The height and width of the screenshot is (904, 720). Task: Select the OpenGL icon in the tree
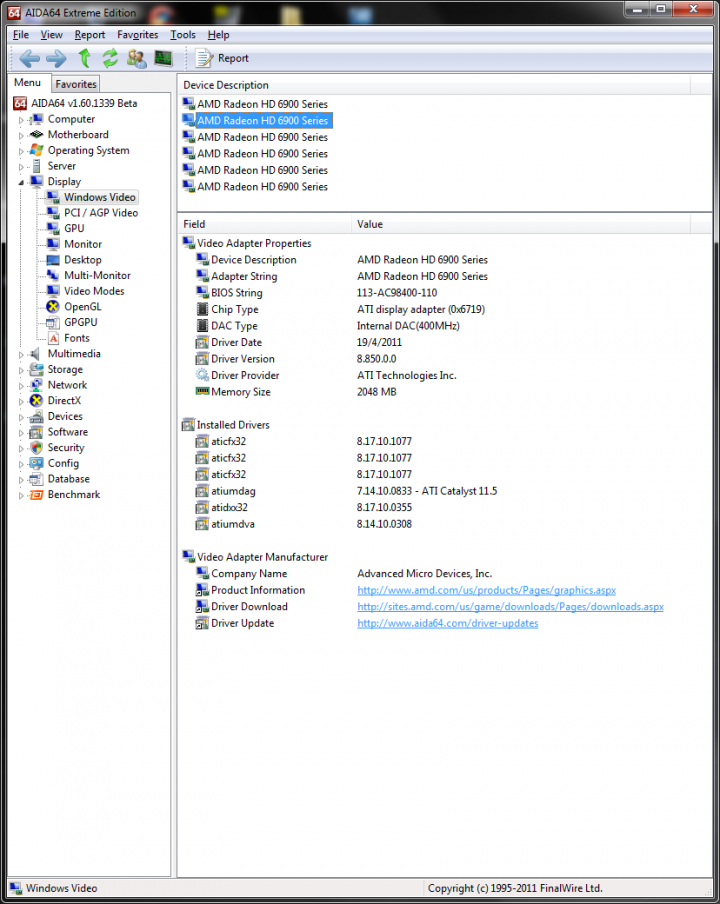tap(53, 307)
